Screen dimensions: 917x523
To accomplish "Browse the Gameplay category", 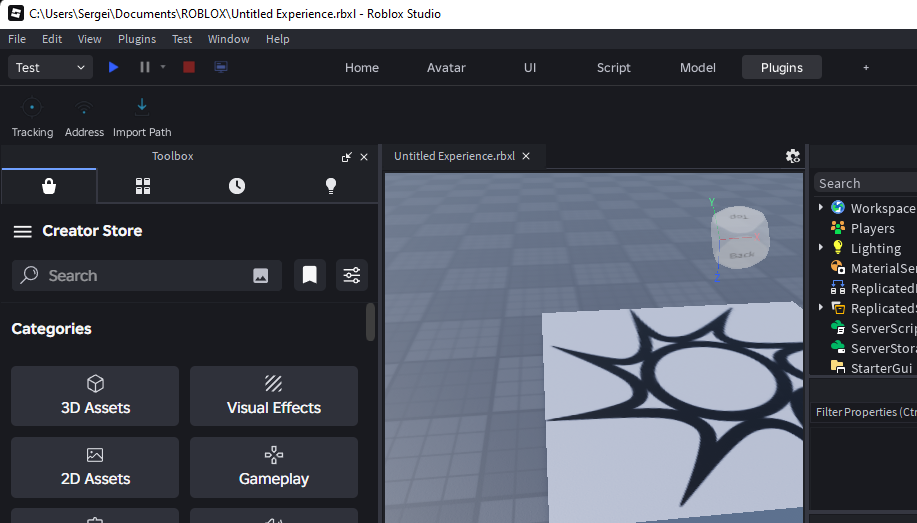I will click(274, 467).
